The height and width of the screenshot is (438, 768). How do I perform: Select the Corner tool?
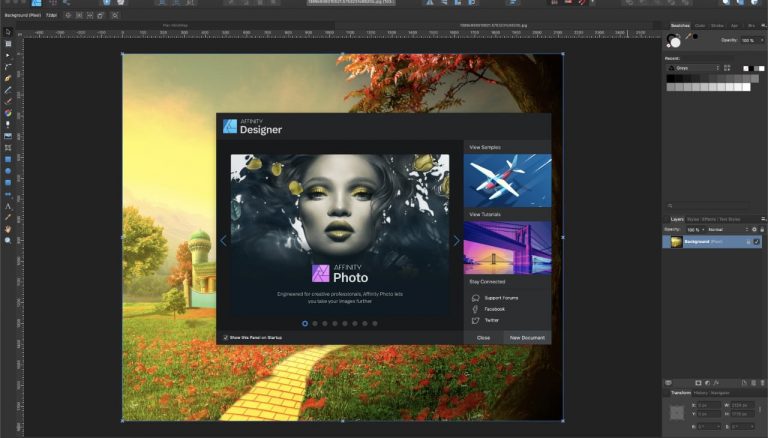(8, 67)
